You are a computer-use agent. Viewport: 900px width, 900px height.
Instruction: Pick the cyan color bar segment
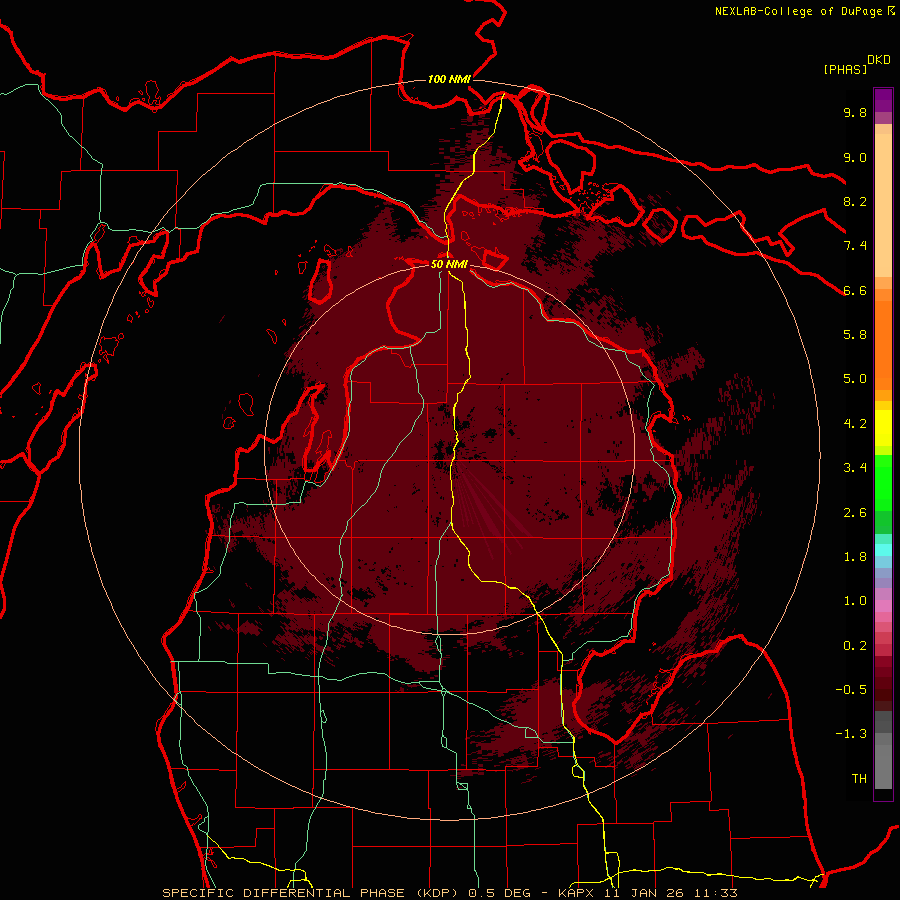883,550
